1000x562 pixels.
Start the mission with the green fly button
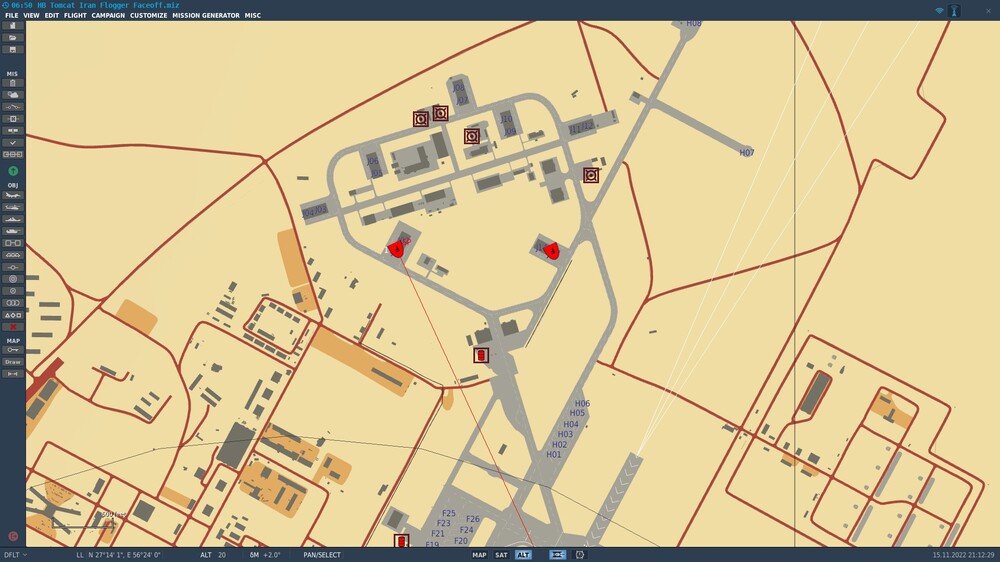coord(13,171)
